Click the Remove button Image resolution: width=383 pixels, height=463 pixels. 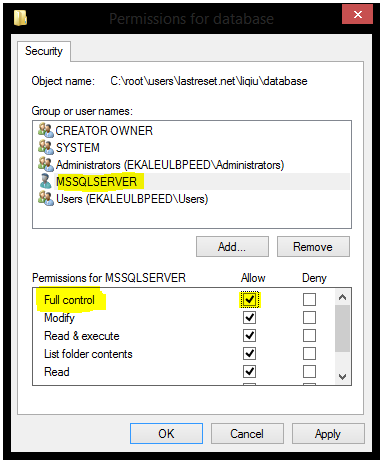[x=313, y=247]
